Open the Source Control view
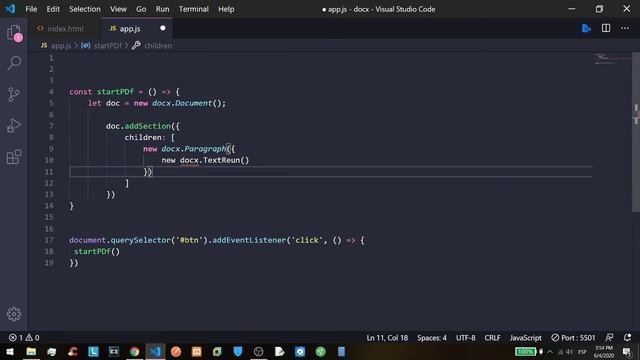This screenshot has width=640, height=360. pyautogui.click(x=14, y=94)
